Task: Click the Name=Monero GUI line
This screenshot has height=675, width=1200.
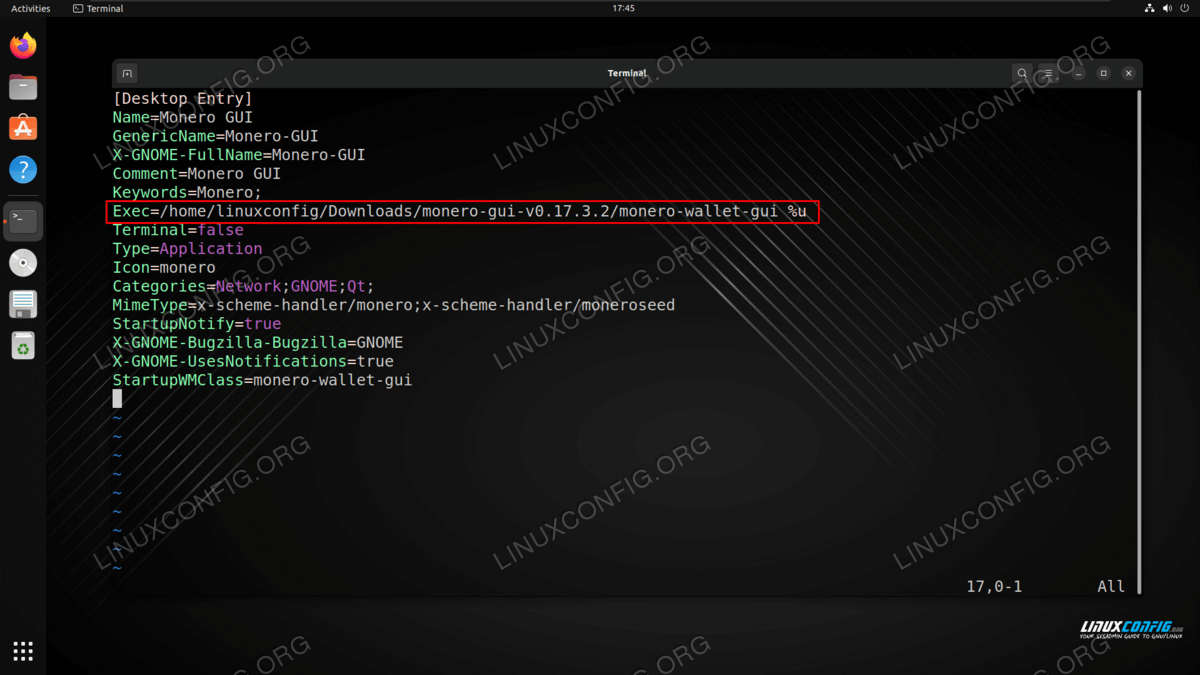Action: [x=182, y=117]
